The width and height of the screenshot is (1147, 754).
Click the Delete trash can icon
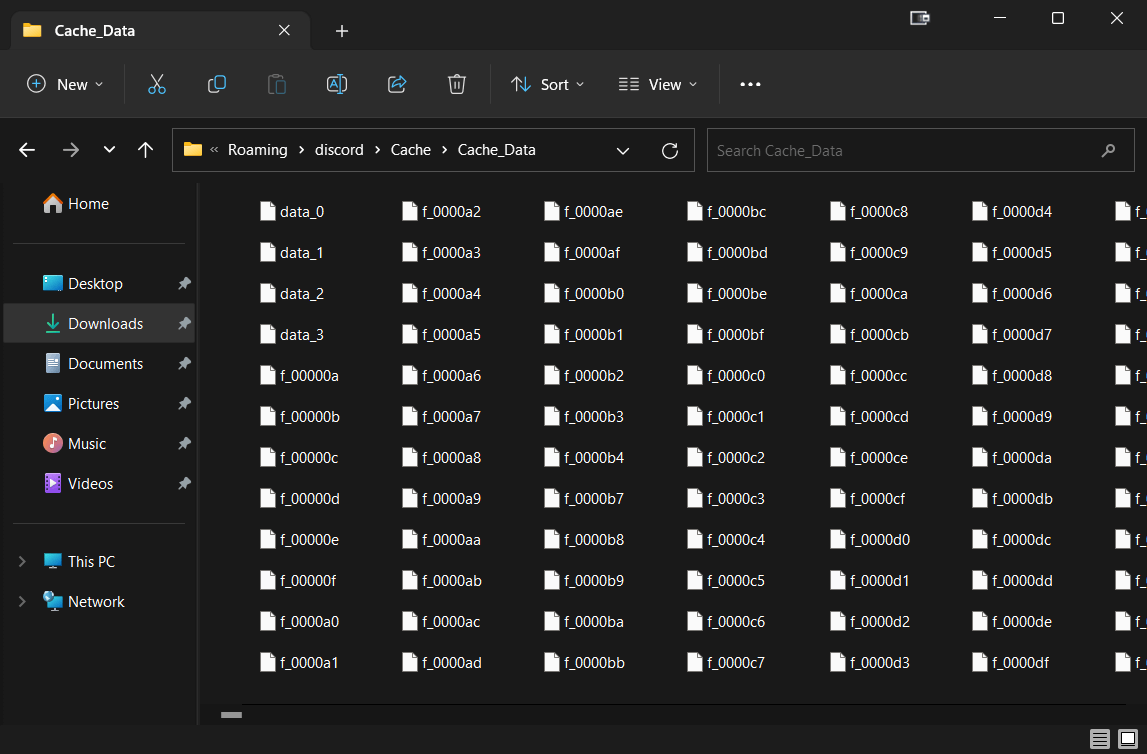(x=456, y=84)
